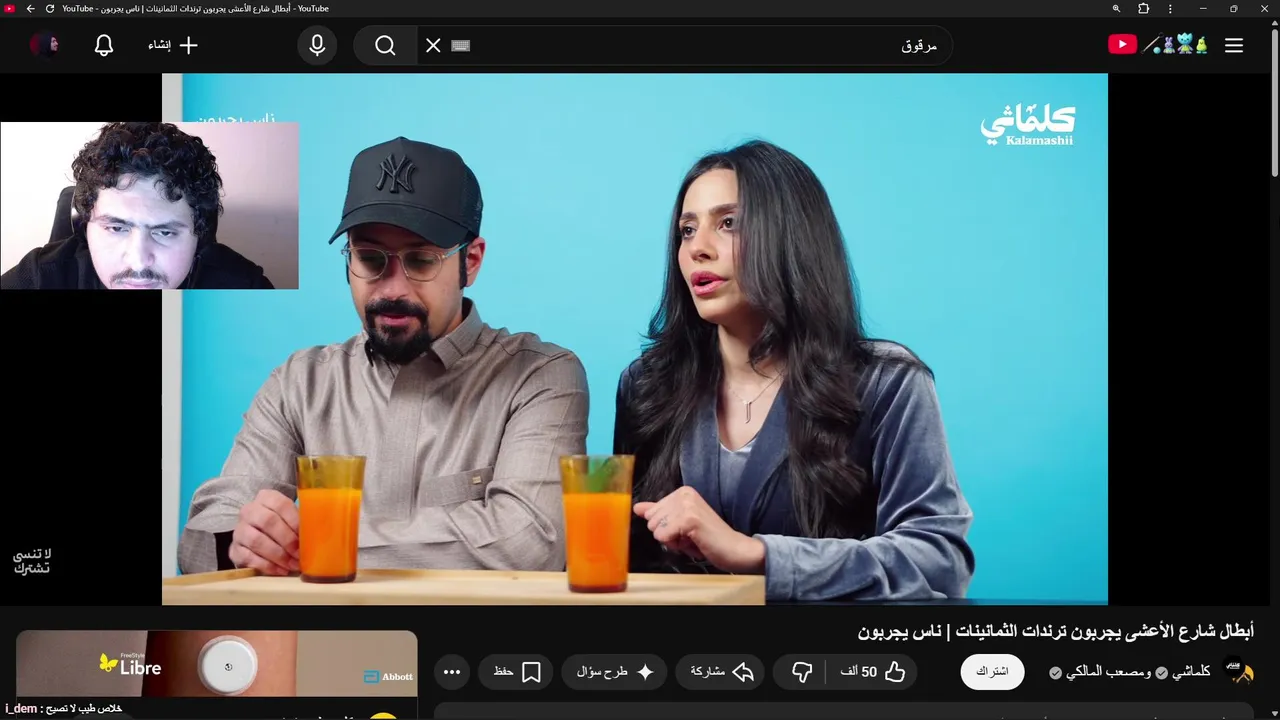The height and width of the screenshot is (720, 1280).
Task: Dislike the video with thumbs-down
Action: click(x=802, y=672)
